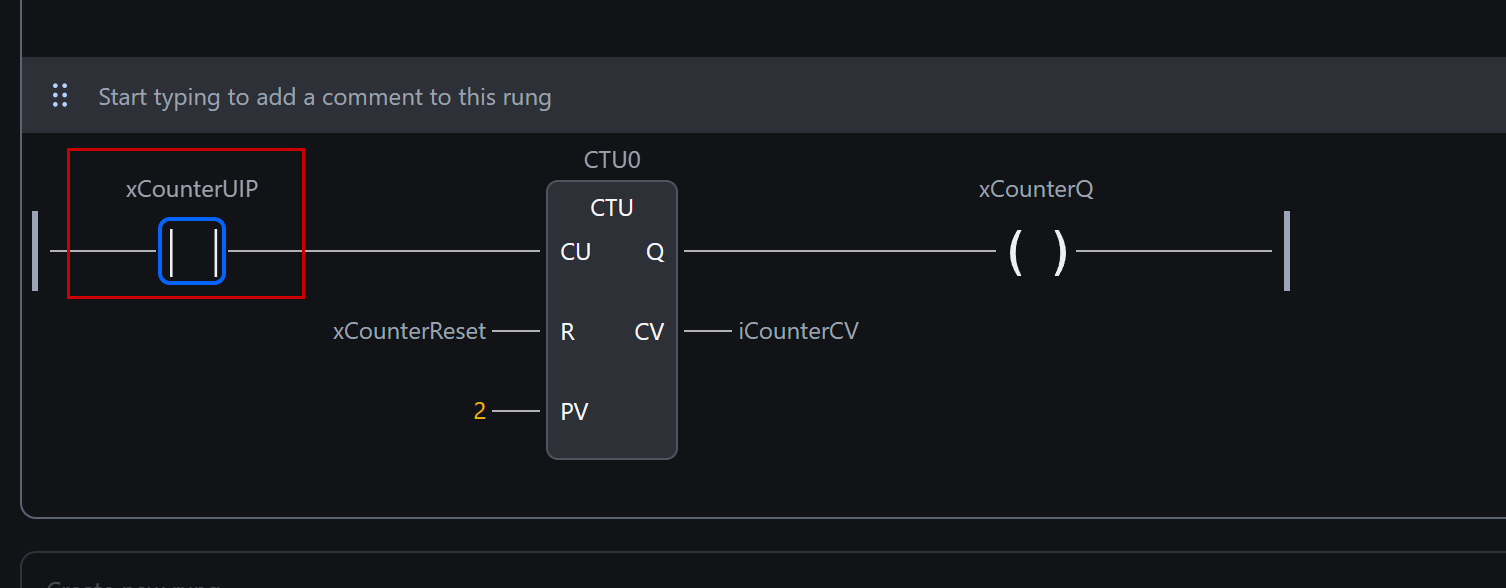
Task: Click the iCounterCV variable
Action: tap(798, 331)
